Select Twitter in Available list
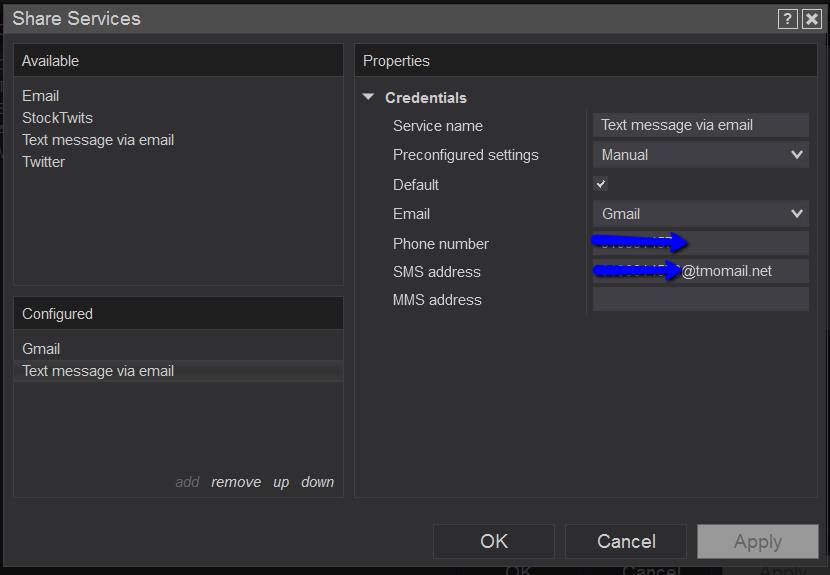The width and height of the screenshot is (830, 575). 44,162
